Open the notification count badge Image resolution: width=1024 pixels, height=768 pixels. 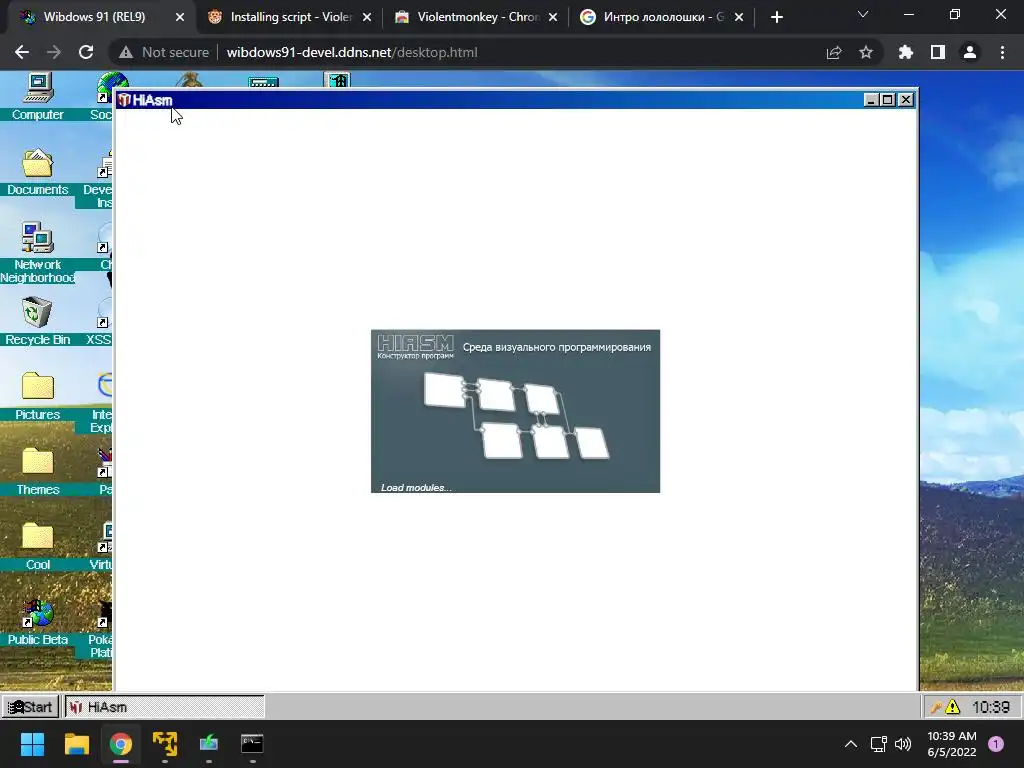tap(996, 744)
